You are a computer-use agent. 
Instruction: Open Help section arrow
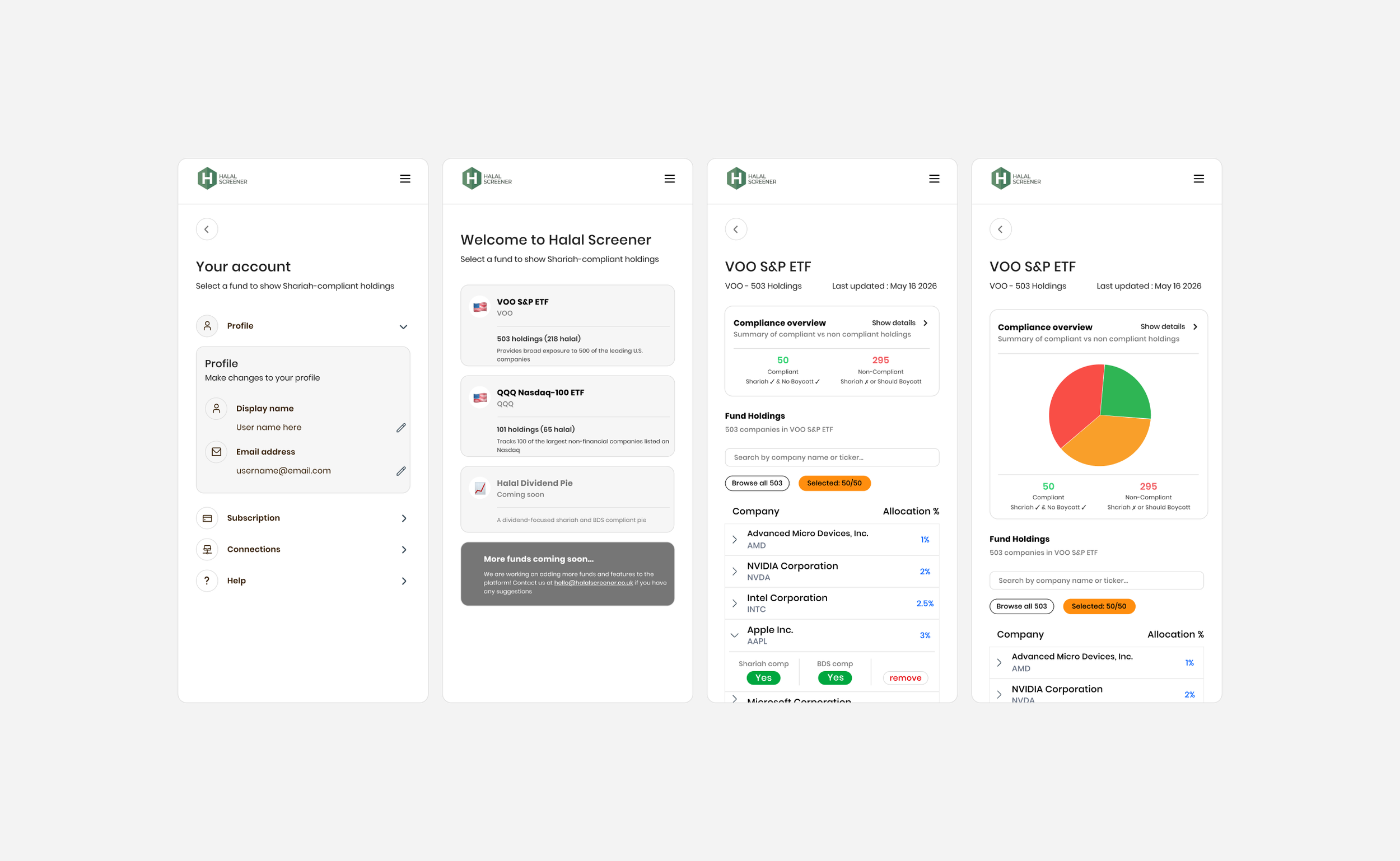pyautogui.click(x=404, y=581)
